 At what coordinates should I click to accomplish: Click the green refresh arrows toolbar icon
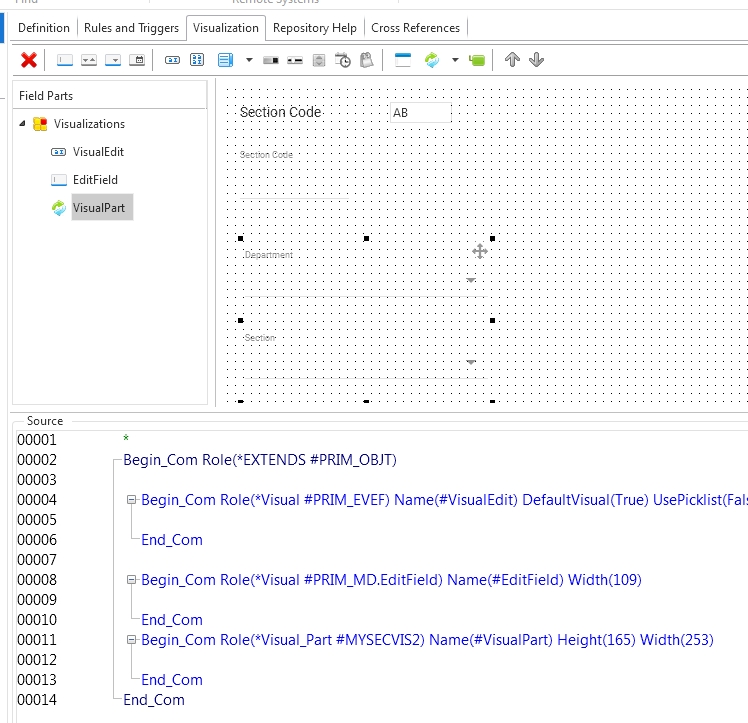point(432,60)
